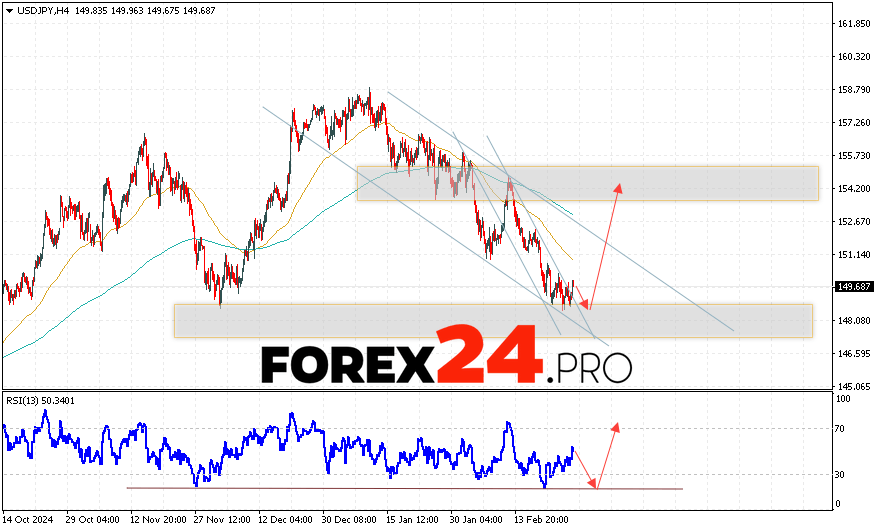Image resolution: width=878 pixels, height=531 pixels.
Task: Click the 161.850 price axis label
Action: click(852, 24)
